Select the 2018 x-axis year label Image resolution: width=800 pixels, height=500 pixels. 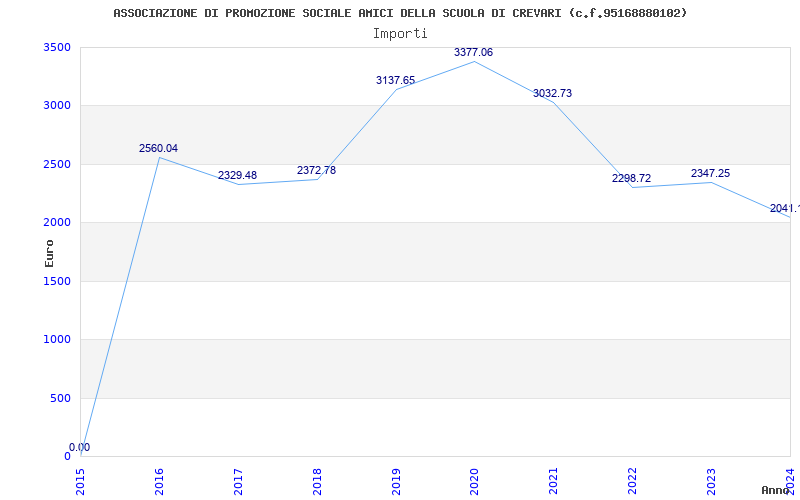(x=317, y=481)
